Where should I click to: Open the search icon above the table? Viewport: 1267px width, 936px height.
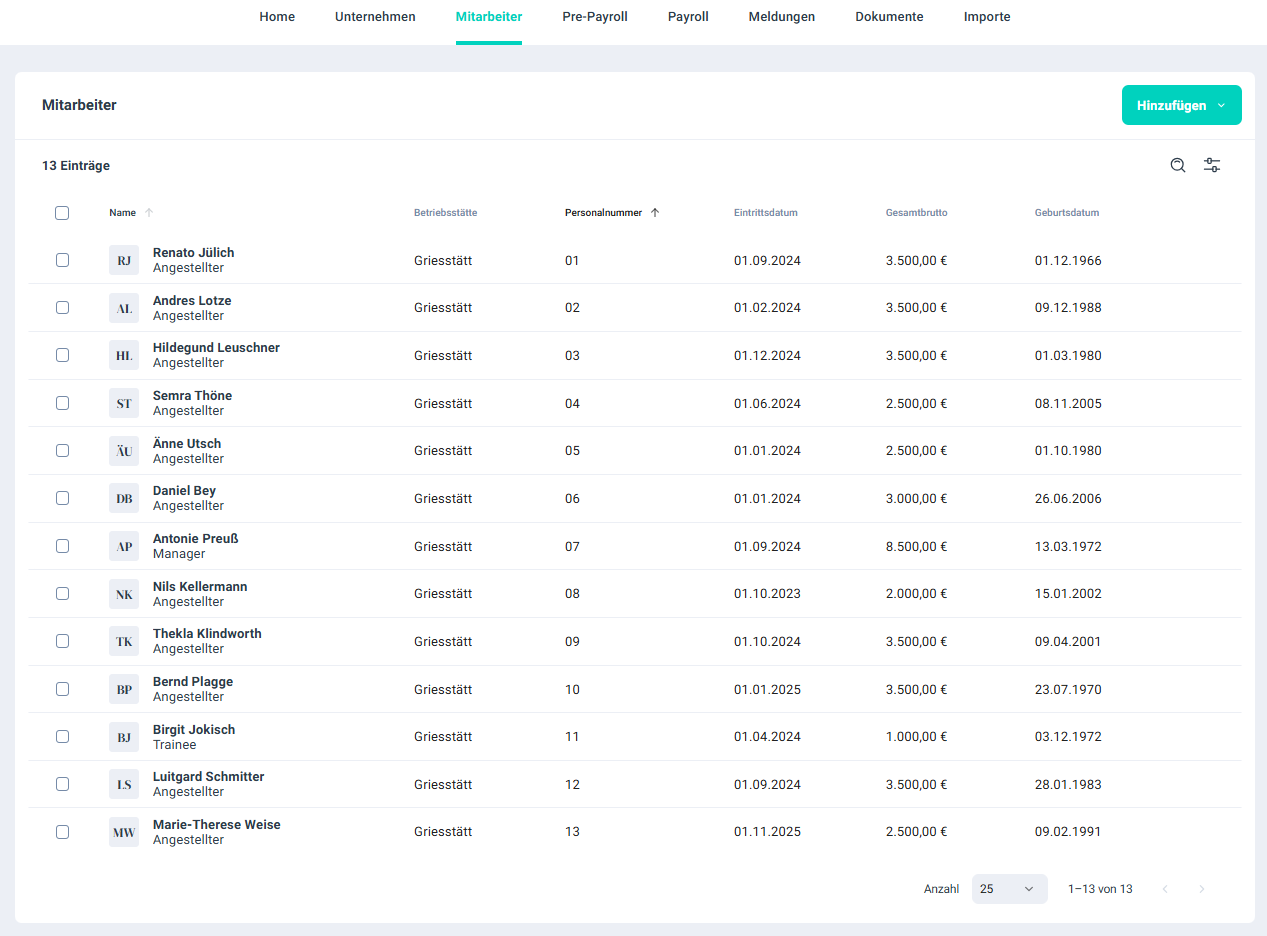click(1178, 166)
